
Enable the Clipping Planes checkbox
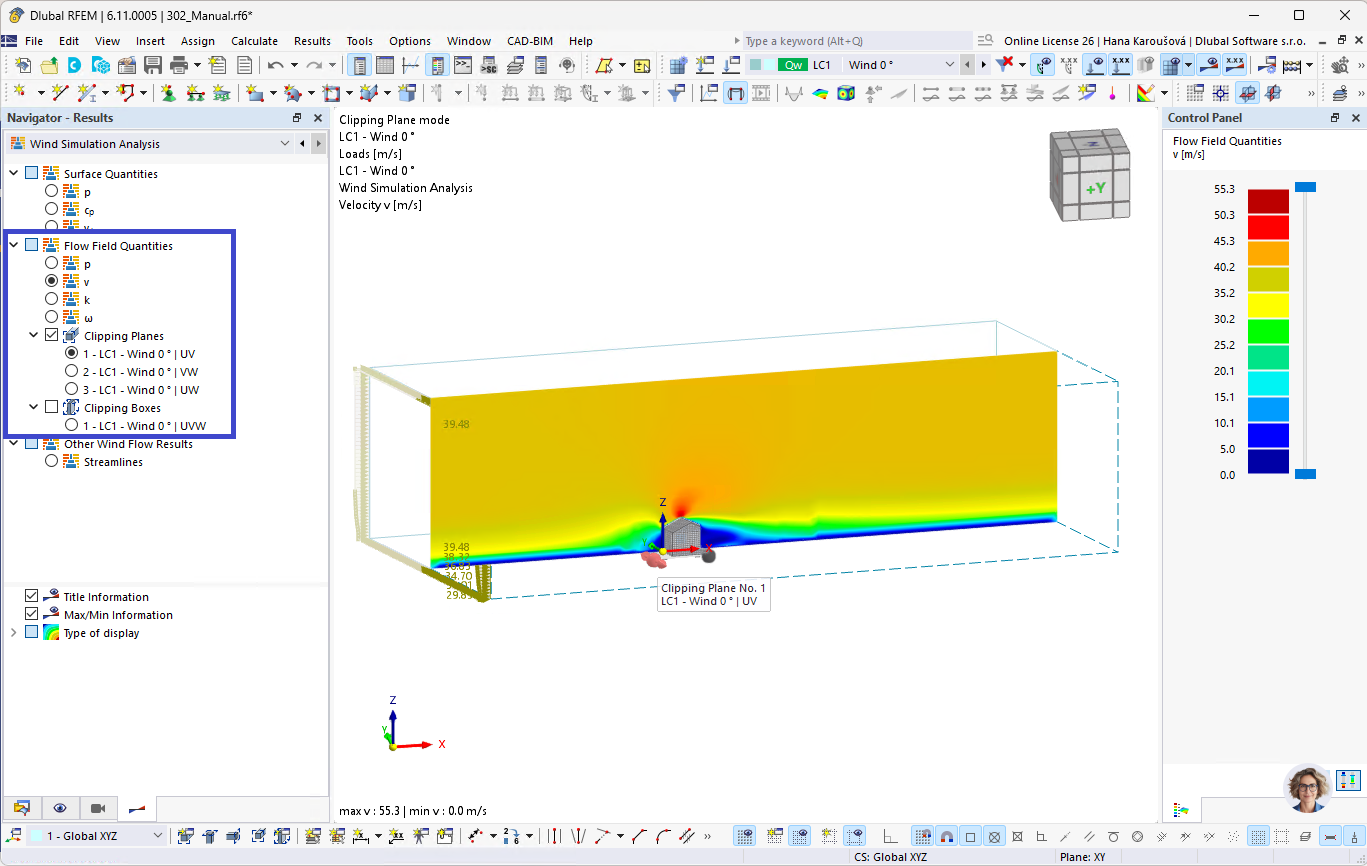pos(49,335)
